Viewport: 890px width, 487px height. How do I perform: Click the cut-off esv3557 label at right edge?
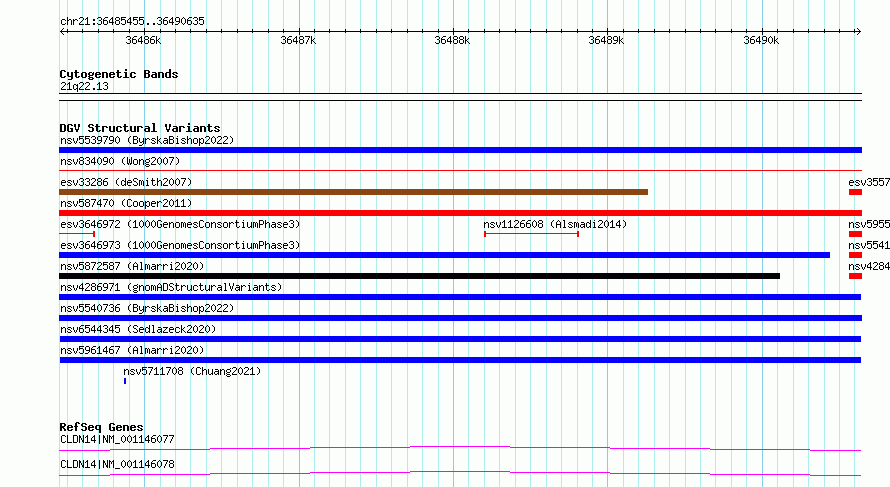(869, 182)
